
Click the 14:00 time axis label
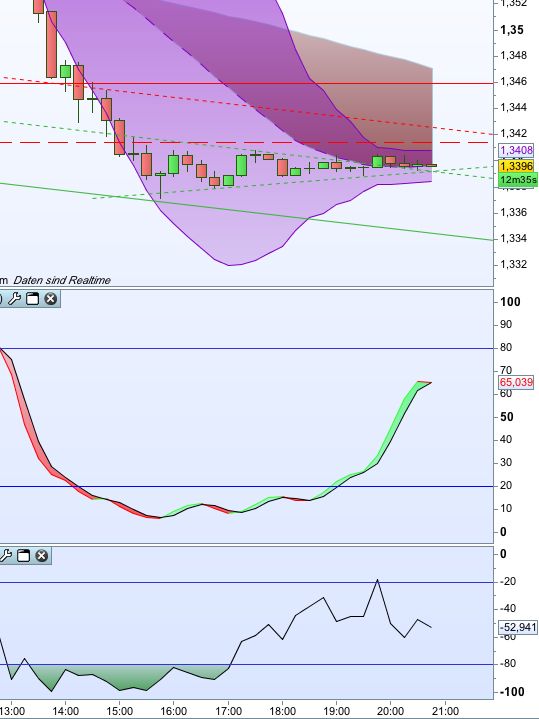coord(65,711)
